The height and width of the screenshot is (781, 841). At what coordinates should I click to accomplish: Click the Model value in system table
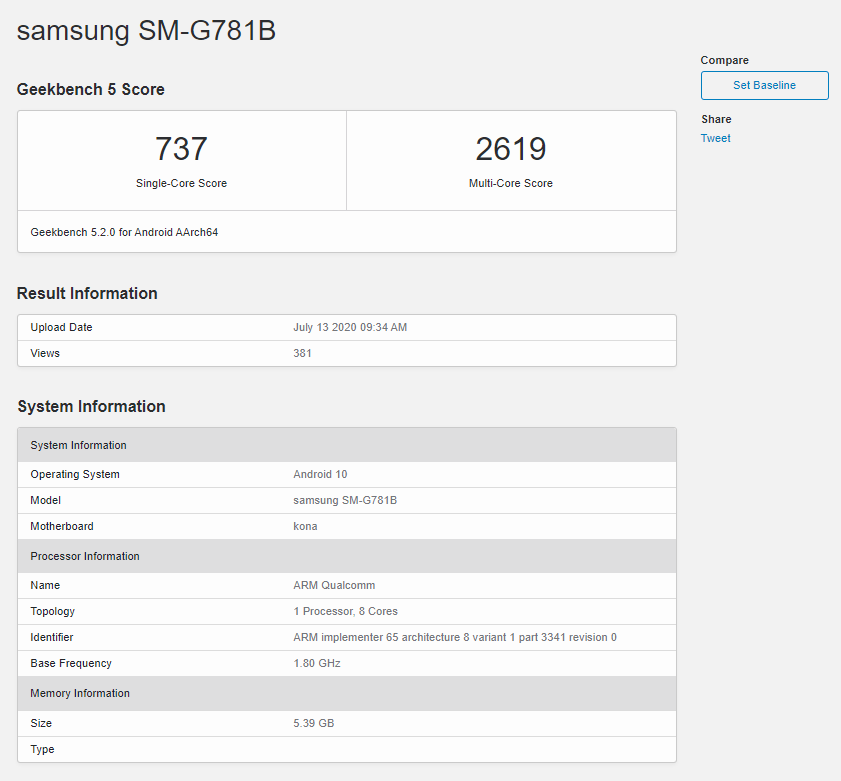click(x=345, y=501)
